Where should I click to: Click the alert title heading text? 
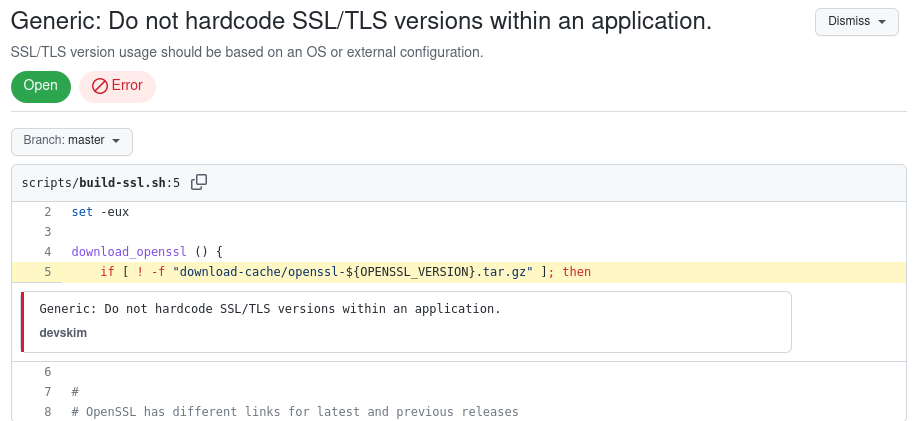click(361, 22)
